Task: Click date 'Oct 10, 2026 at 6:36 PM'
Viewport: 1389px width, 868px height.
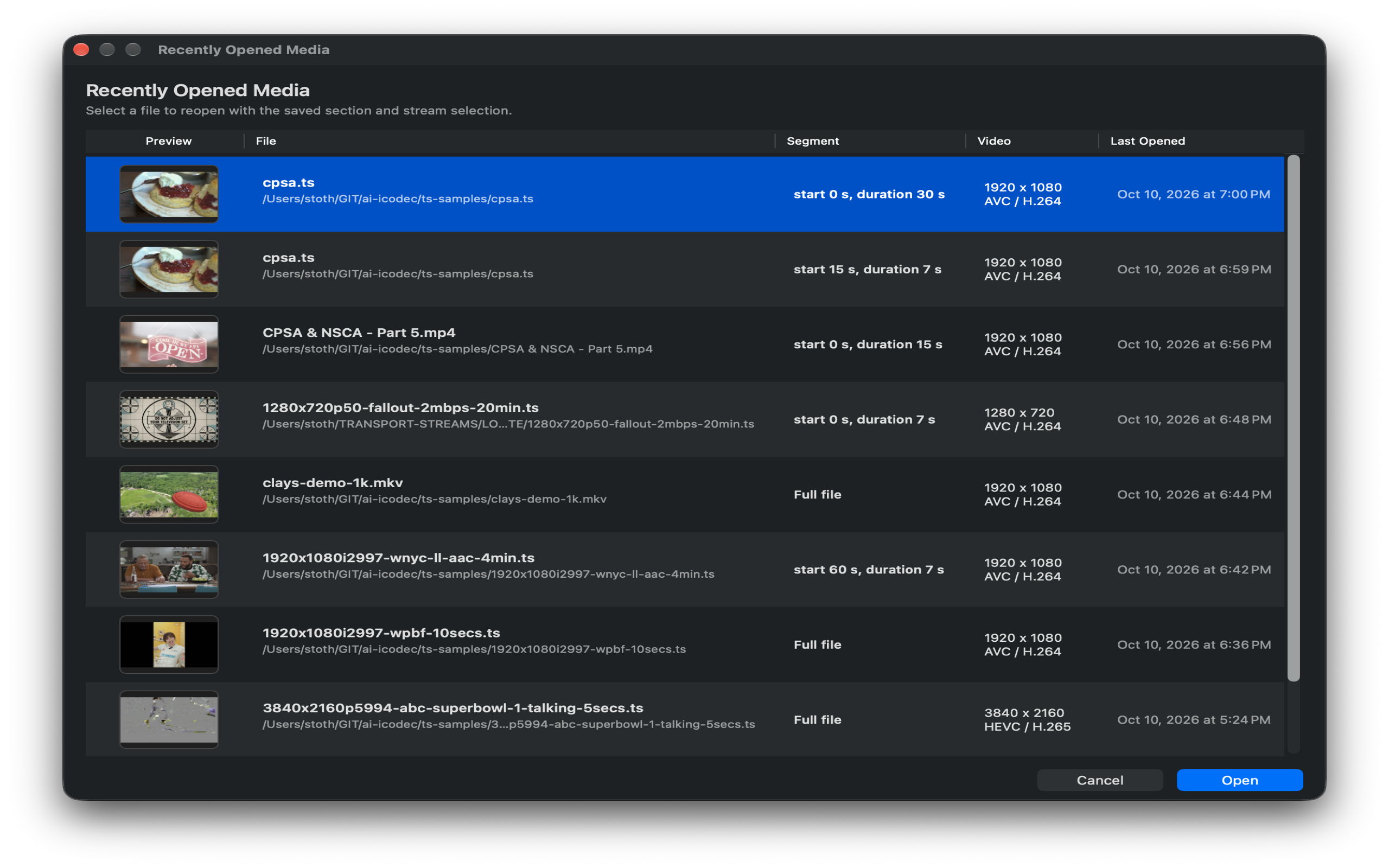Action: 1194,644
